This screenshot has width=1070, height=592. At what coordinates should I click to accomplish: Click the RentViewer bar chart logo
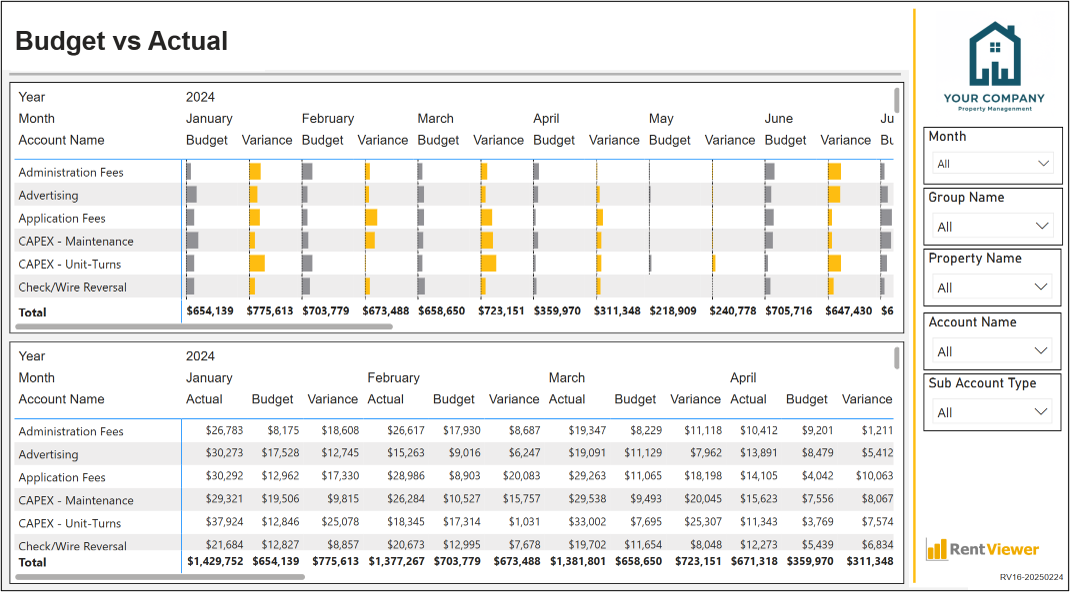(x=983, y=549)
